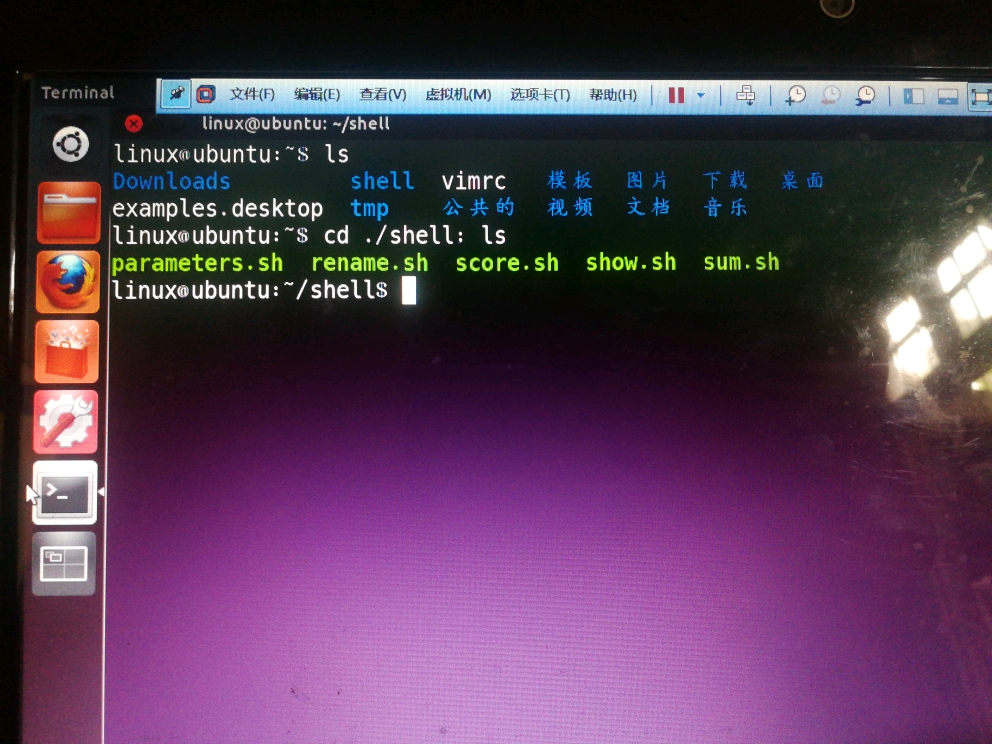Open Ubuntu Software Center bag icon
Screen dimensions: 992x744
coord(66,351)
